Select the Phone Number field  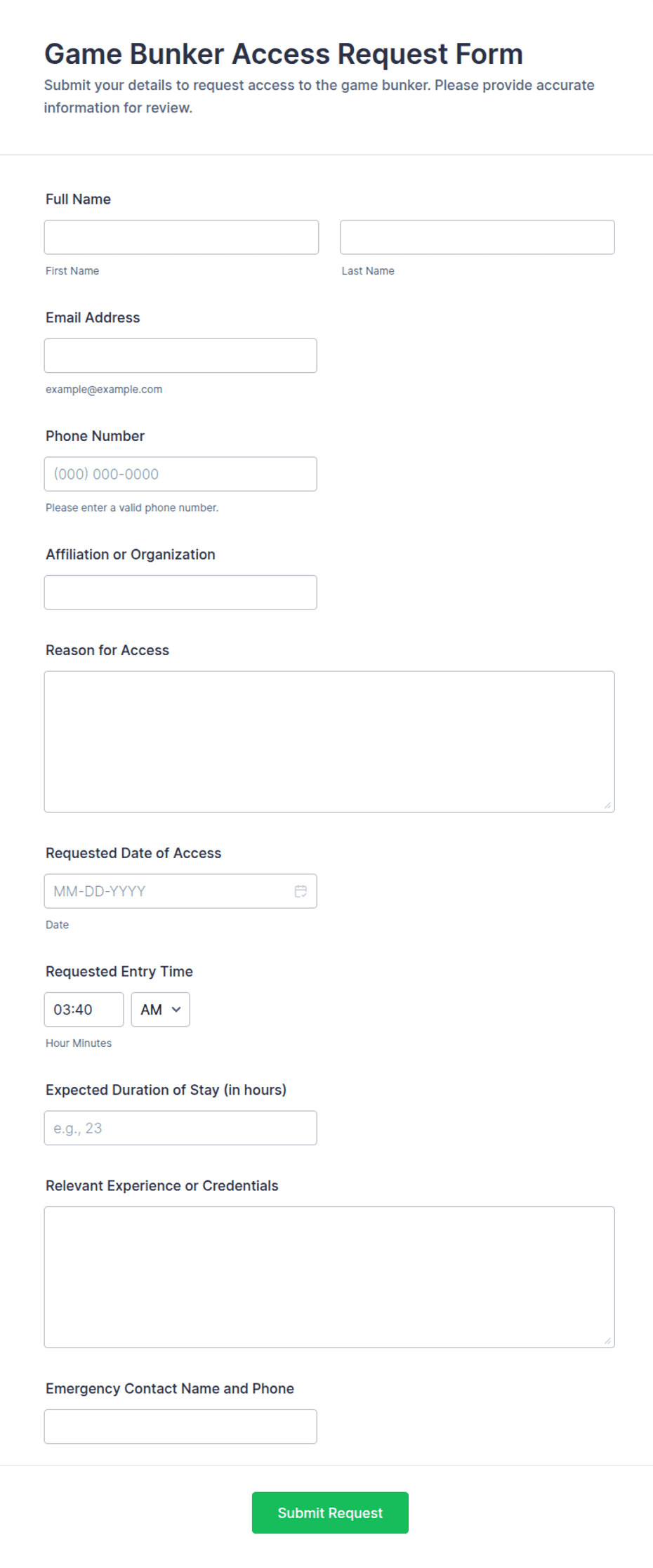click(180, 474)
